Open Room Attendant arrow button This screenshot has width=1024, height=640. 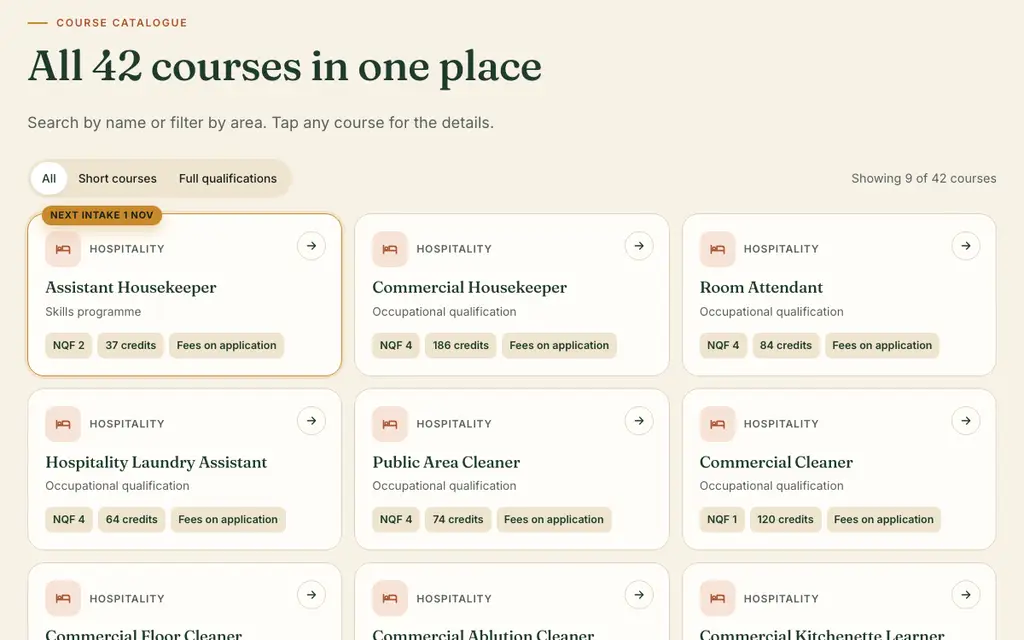(966, 246)
